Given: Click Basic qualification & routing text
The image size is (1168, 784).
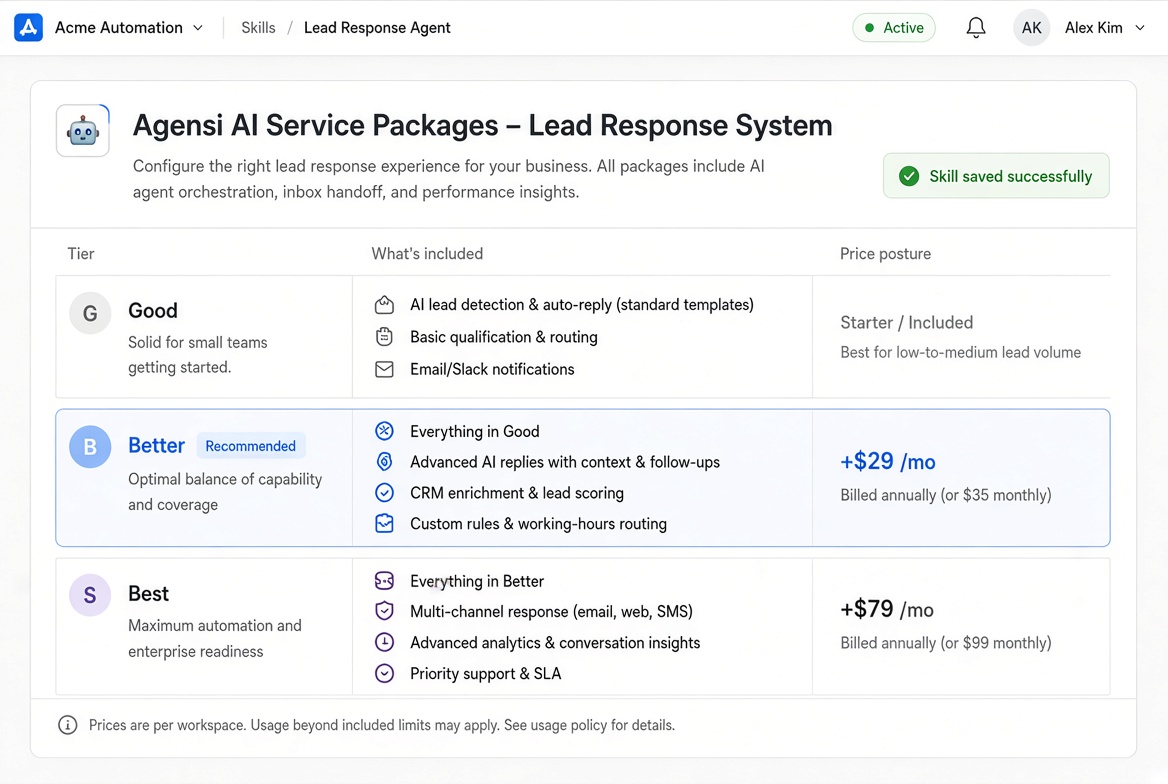Looking at the screenshot, I should 504,337.
